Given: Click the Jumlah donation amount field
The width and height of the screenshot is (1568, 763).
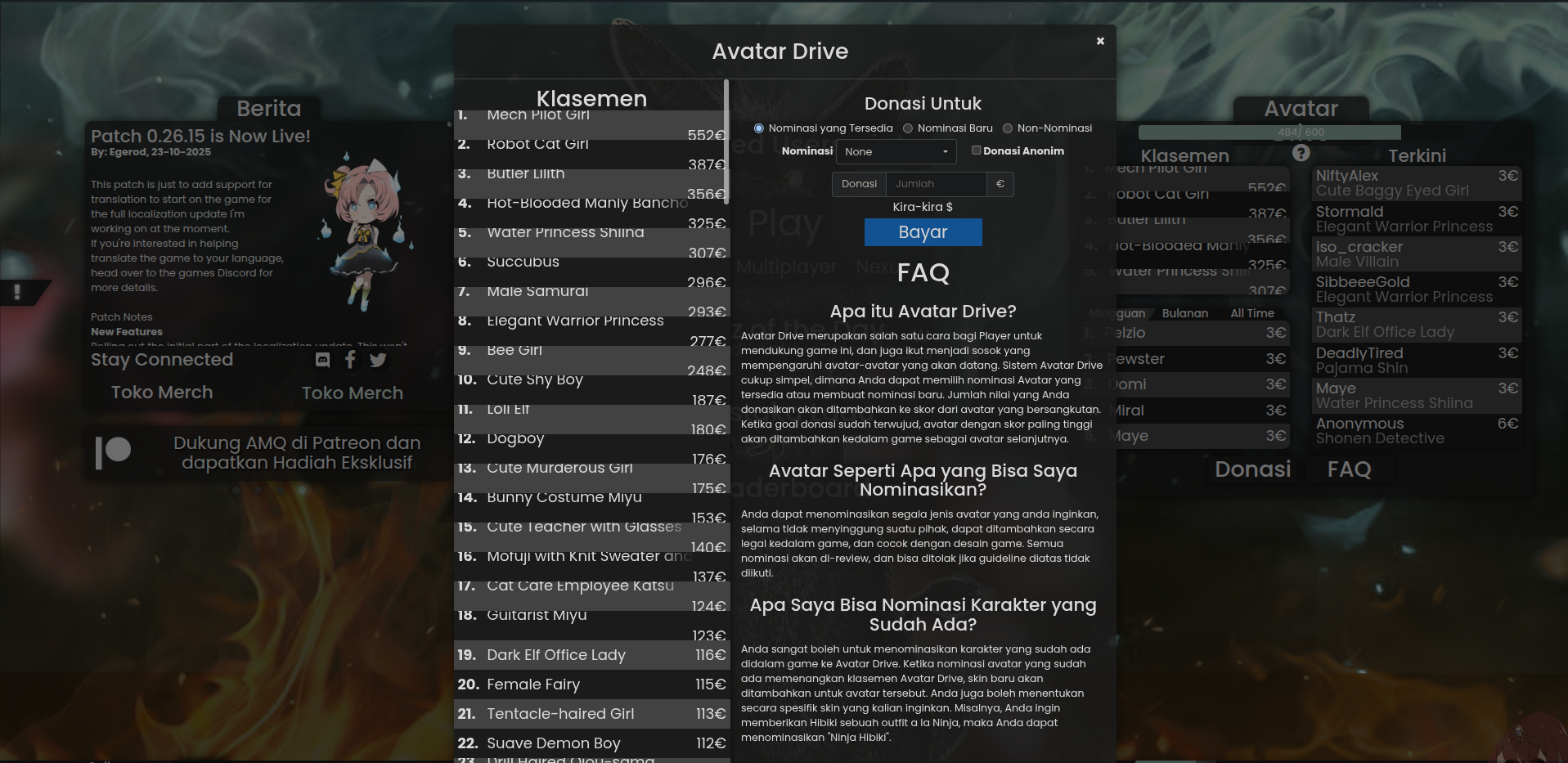Looking at the screenshot, I should tap(936, 184).
